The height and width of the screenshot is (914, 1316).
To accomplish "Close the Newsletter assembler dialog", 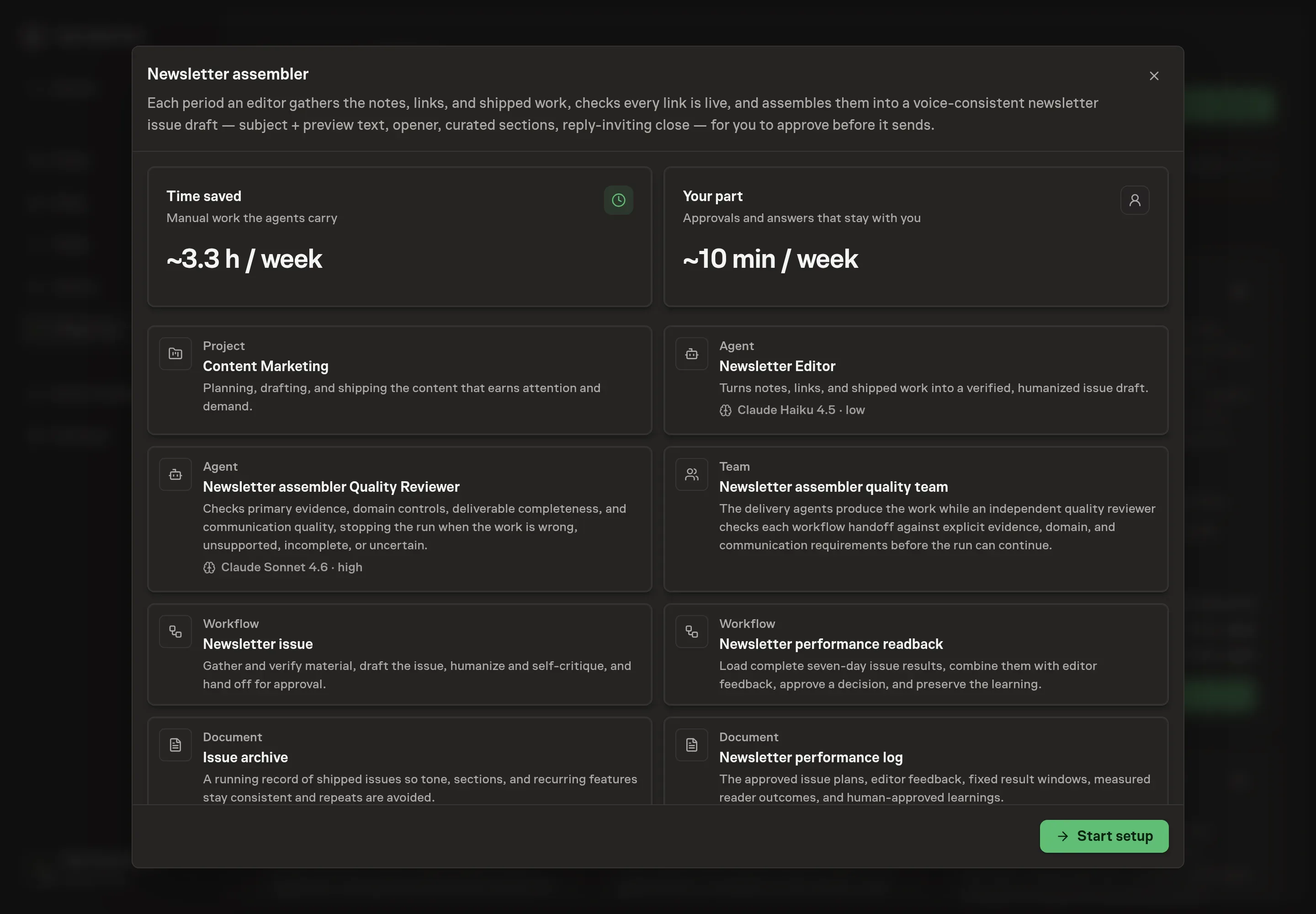I will pyautogui.click(x=1154, y=75).
